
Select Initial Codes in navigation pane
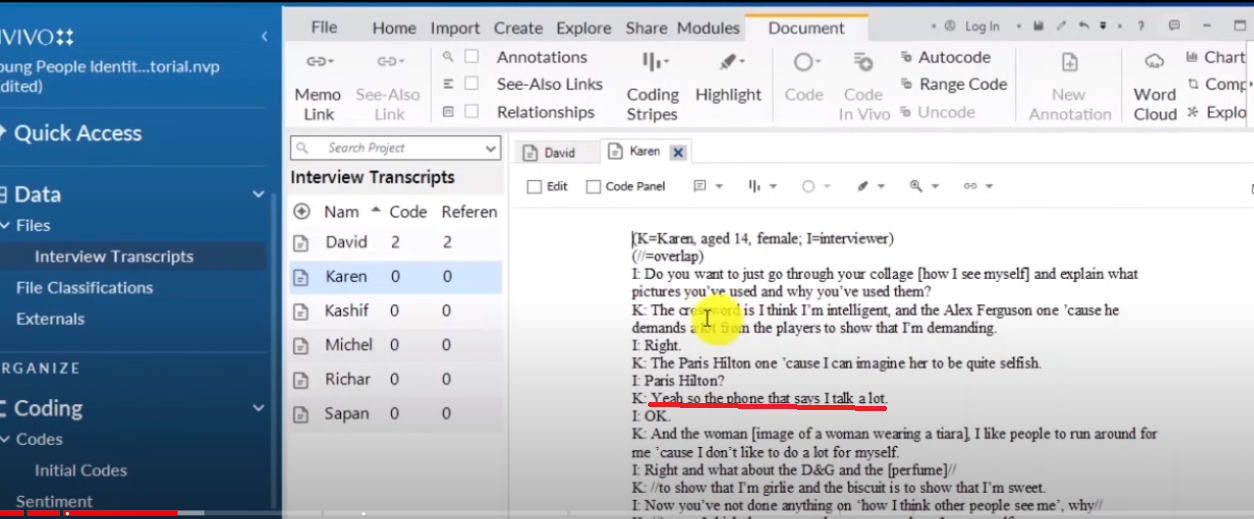81,470
